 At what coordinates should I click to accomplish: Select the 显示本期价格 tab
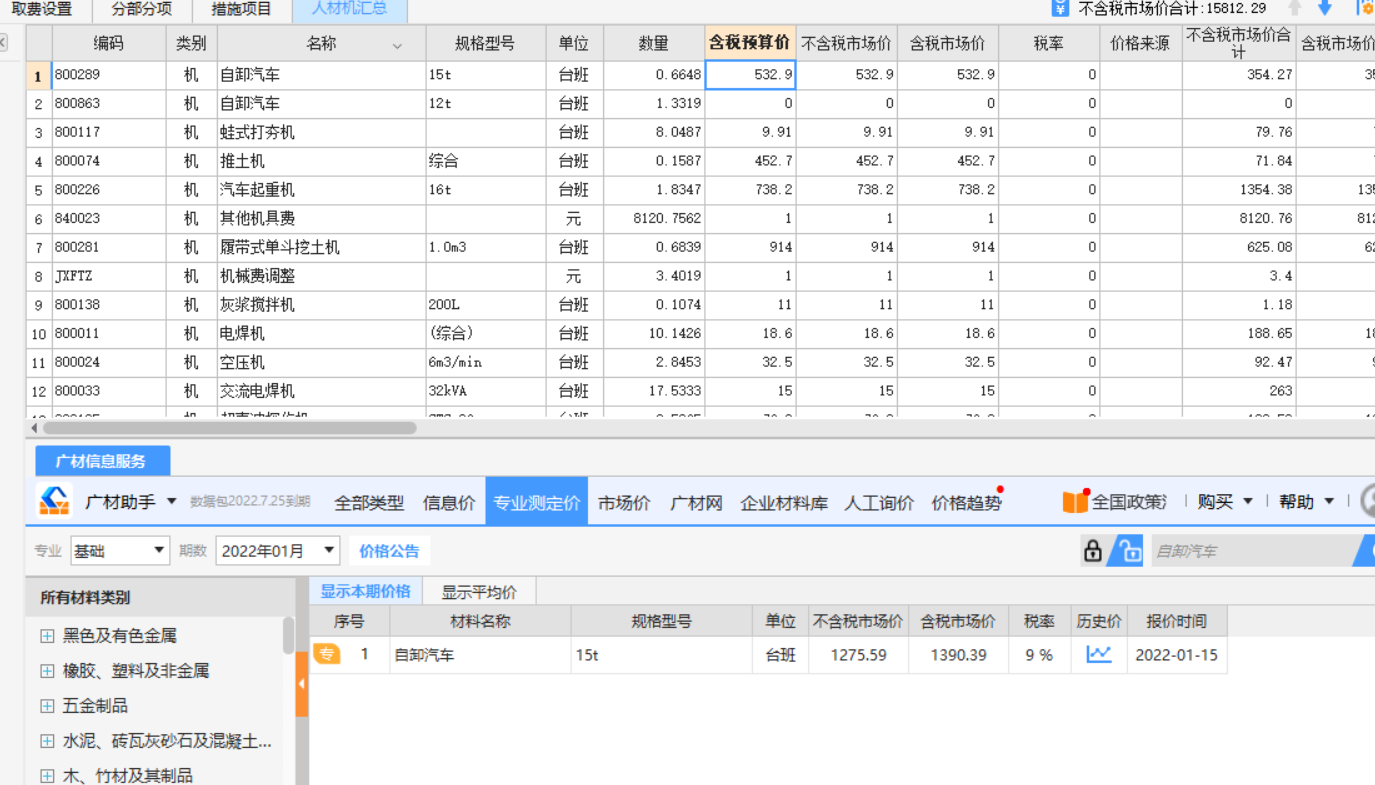click(365, 591)
